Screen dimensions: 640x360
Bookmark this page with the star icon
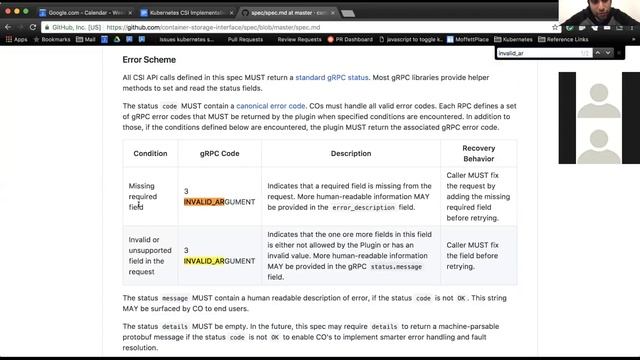coord(555,27)
